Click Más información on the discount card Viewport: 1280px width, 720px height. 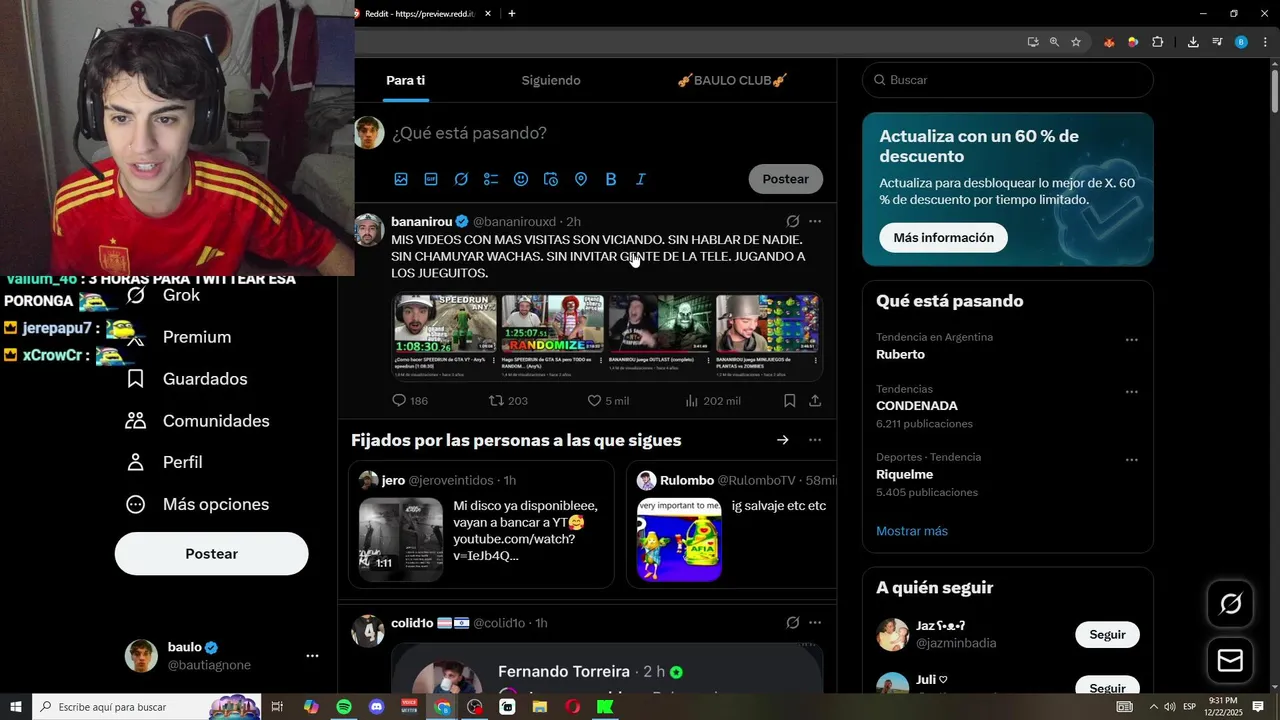tap(943, 237)
